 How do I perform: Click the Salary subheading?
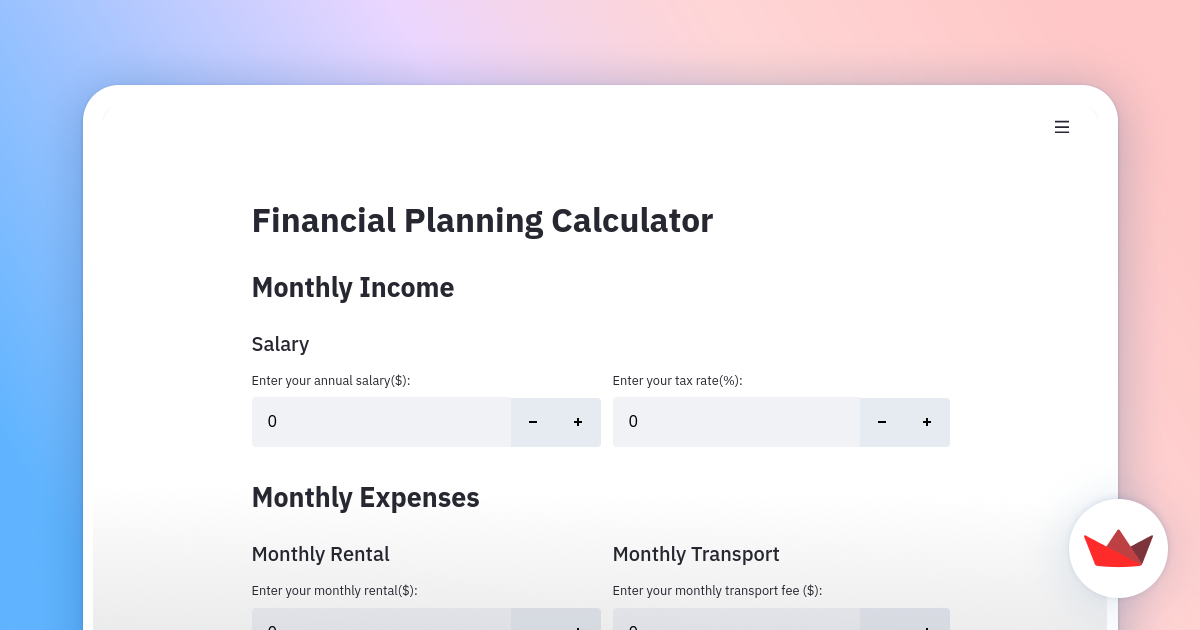280,344
